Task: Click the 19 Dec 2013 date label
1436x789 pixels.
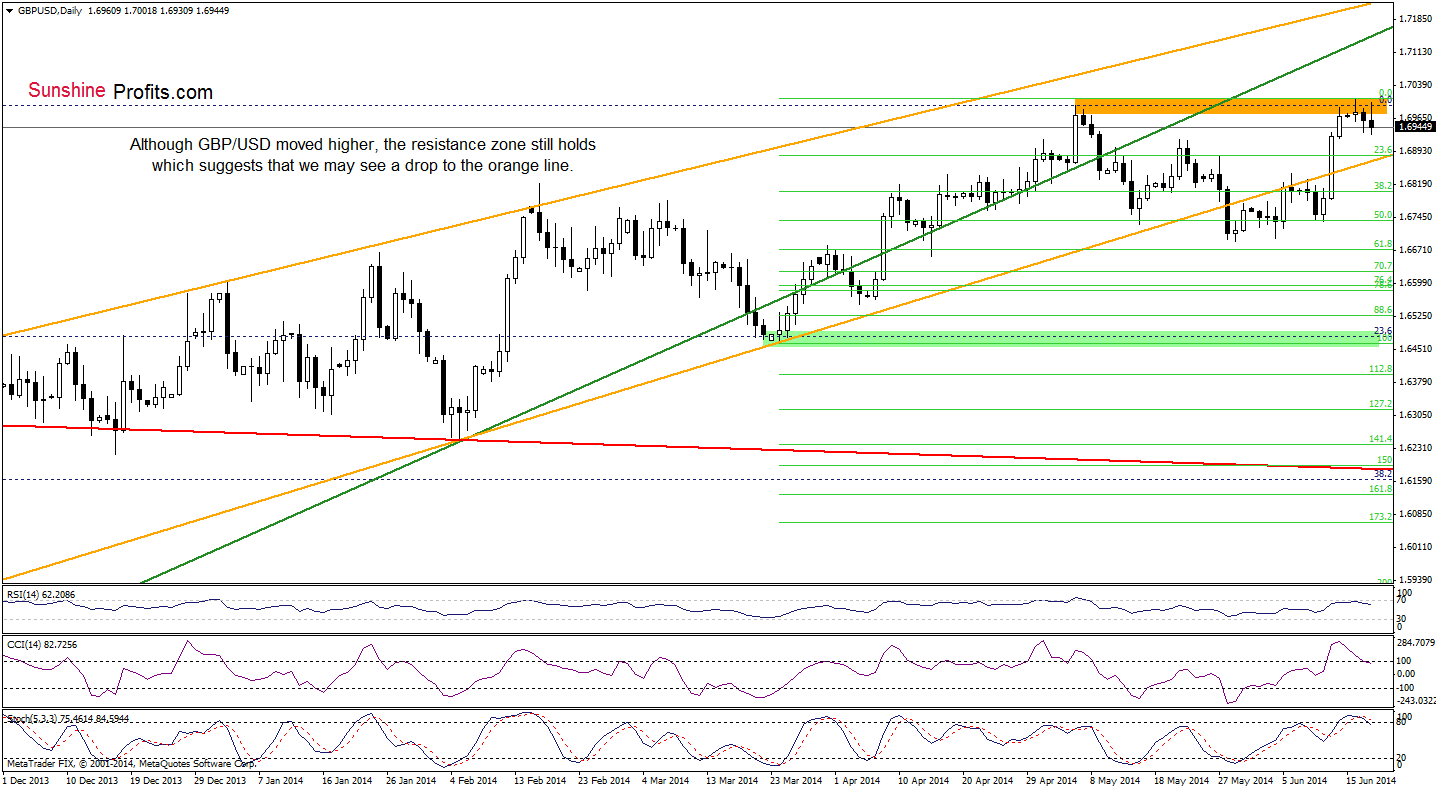Action: pyautogui.click(x=158, y=780)
